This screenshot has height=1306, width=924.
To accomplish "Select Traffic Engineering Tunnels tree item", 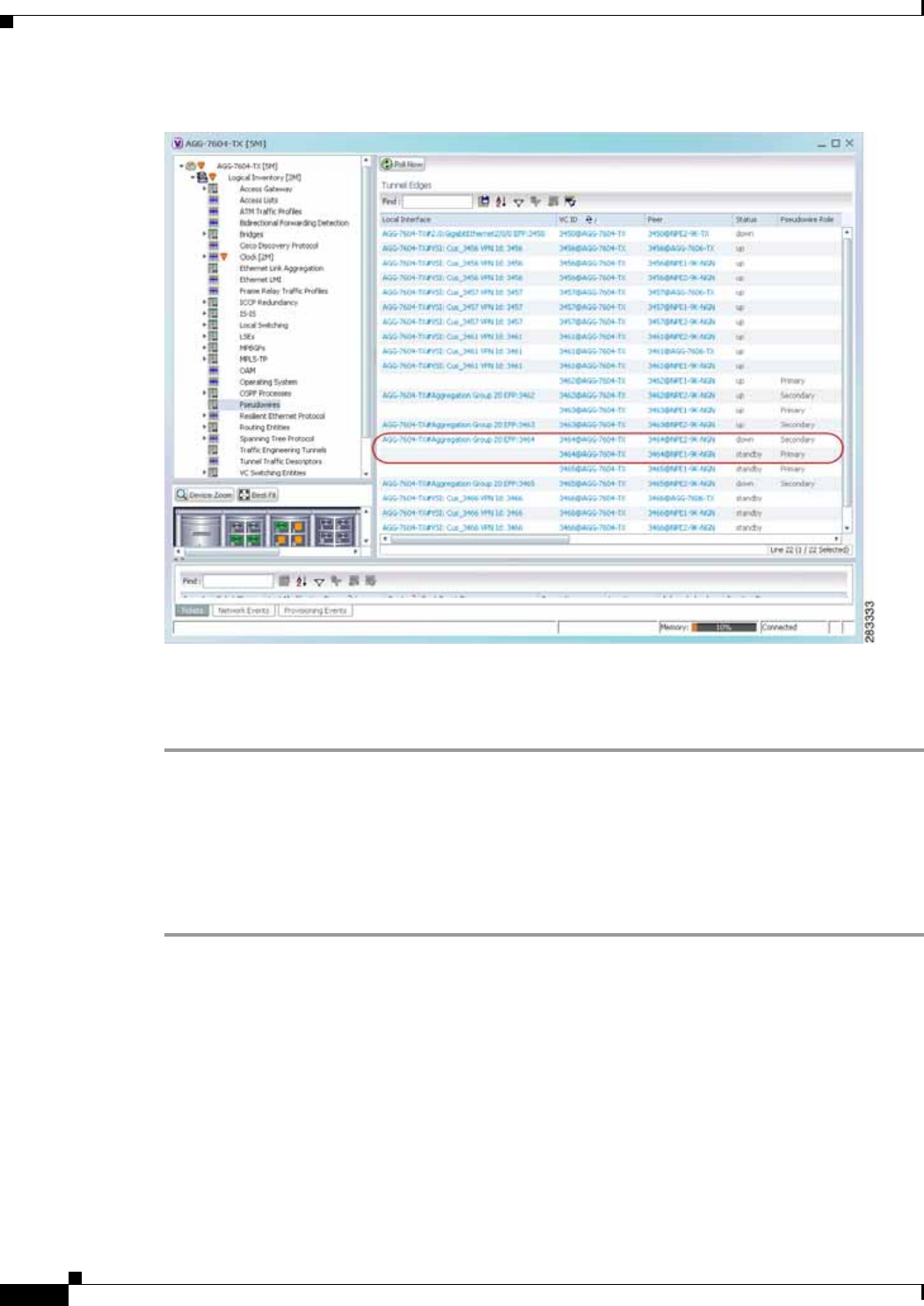I will pos(283,450).
